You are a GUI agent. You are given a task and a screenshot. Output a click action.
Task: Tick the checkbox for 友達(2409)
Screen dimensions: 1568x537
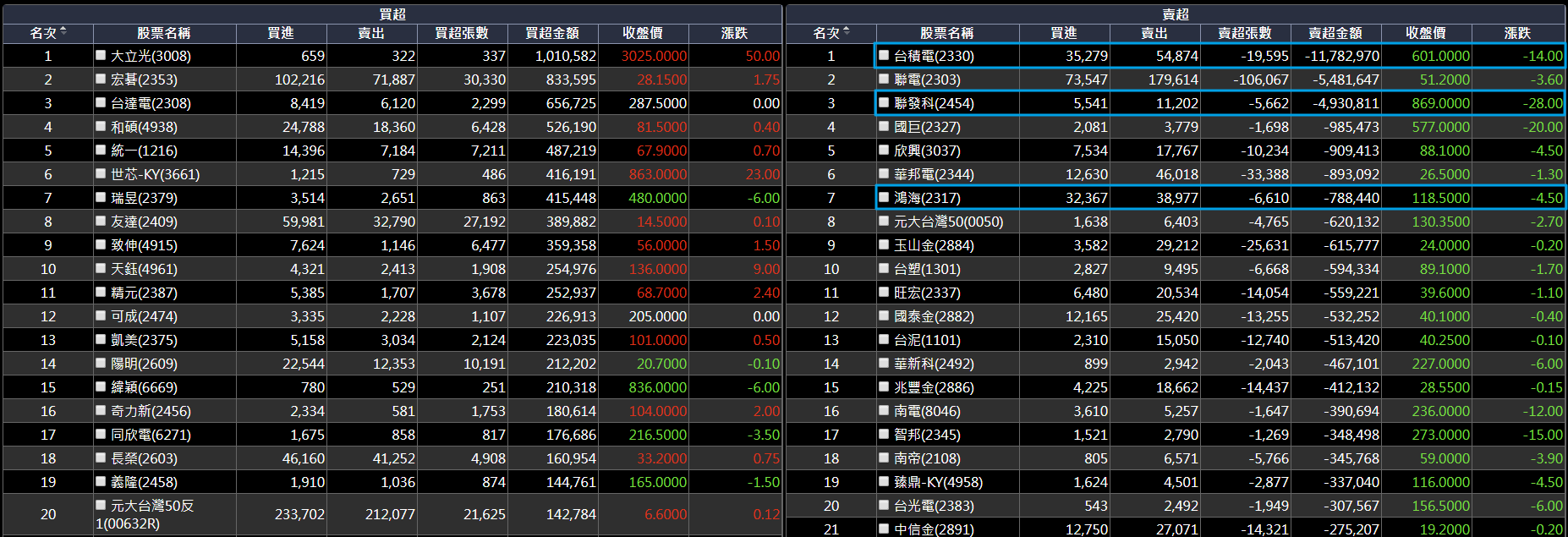point(101,221)
